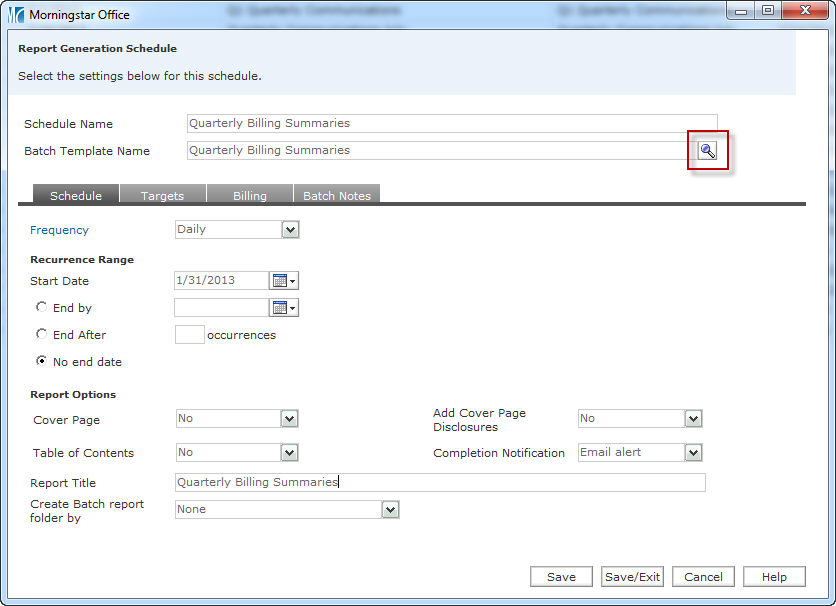The width and height of the screenshot is (836, 606).
Task: Click the Batch Template search magnifier icon
Action: coord(708,151)
